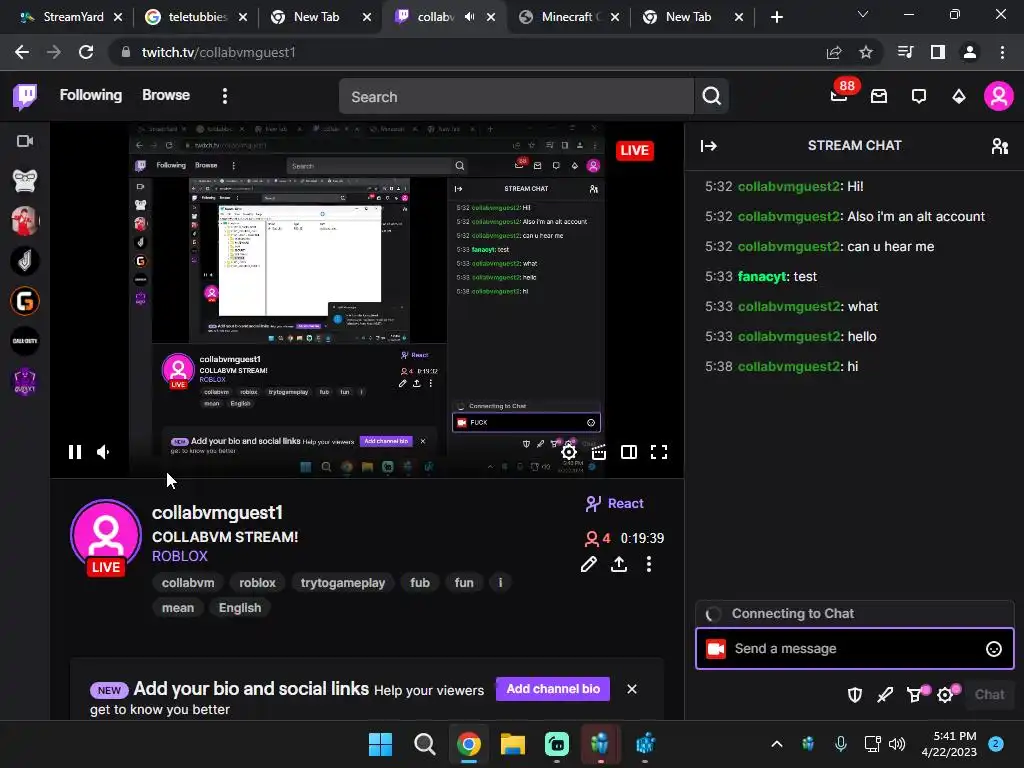Open Chrome menu three dots
The width and height of the screenshot is (1024, 768).
tap(1002, 52)
